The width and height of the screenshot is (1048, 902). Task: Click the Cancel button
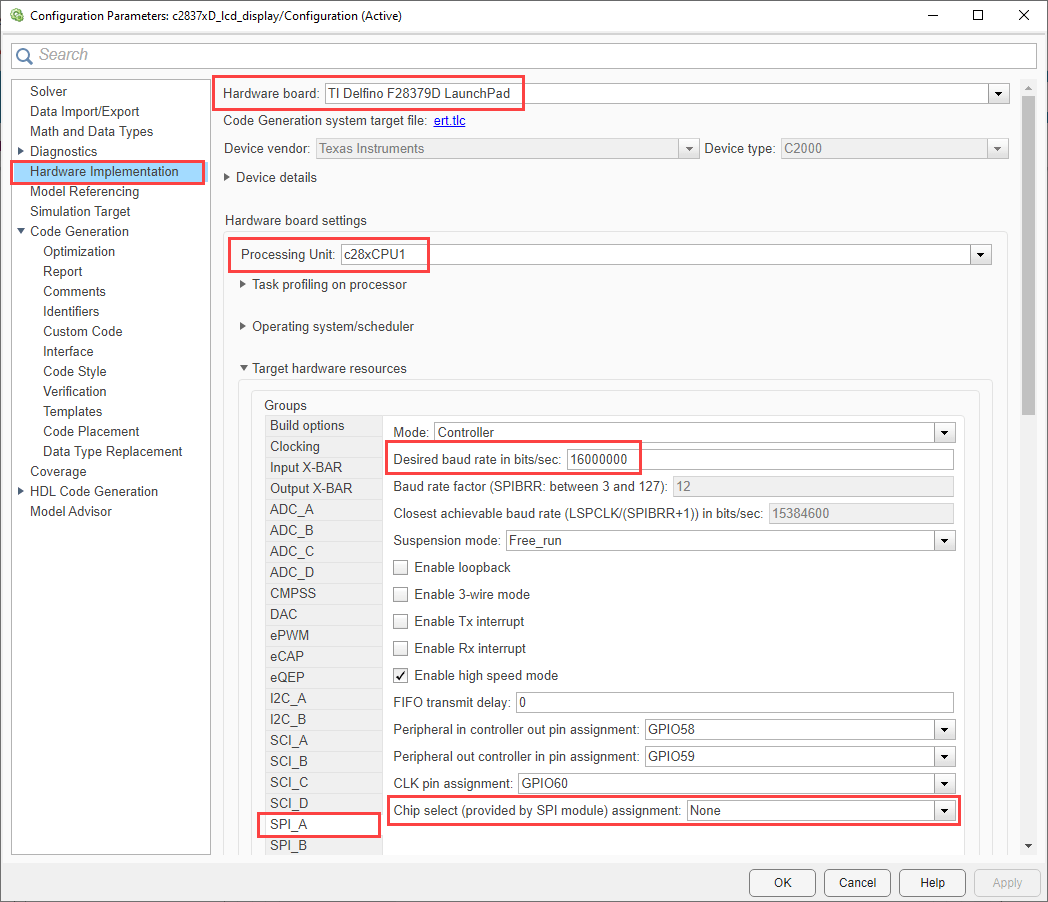[857, 883]
